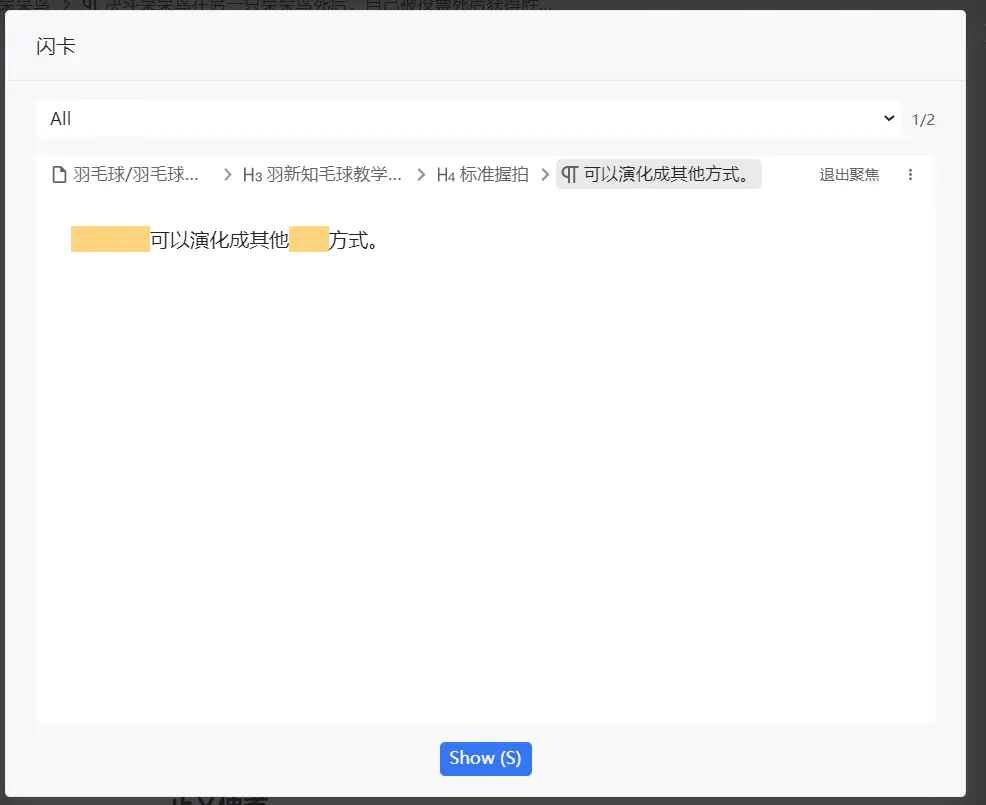Click the chevron after H4 标准握拍
This screenshot has width=986, height=805.
(x=545, y=174)
